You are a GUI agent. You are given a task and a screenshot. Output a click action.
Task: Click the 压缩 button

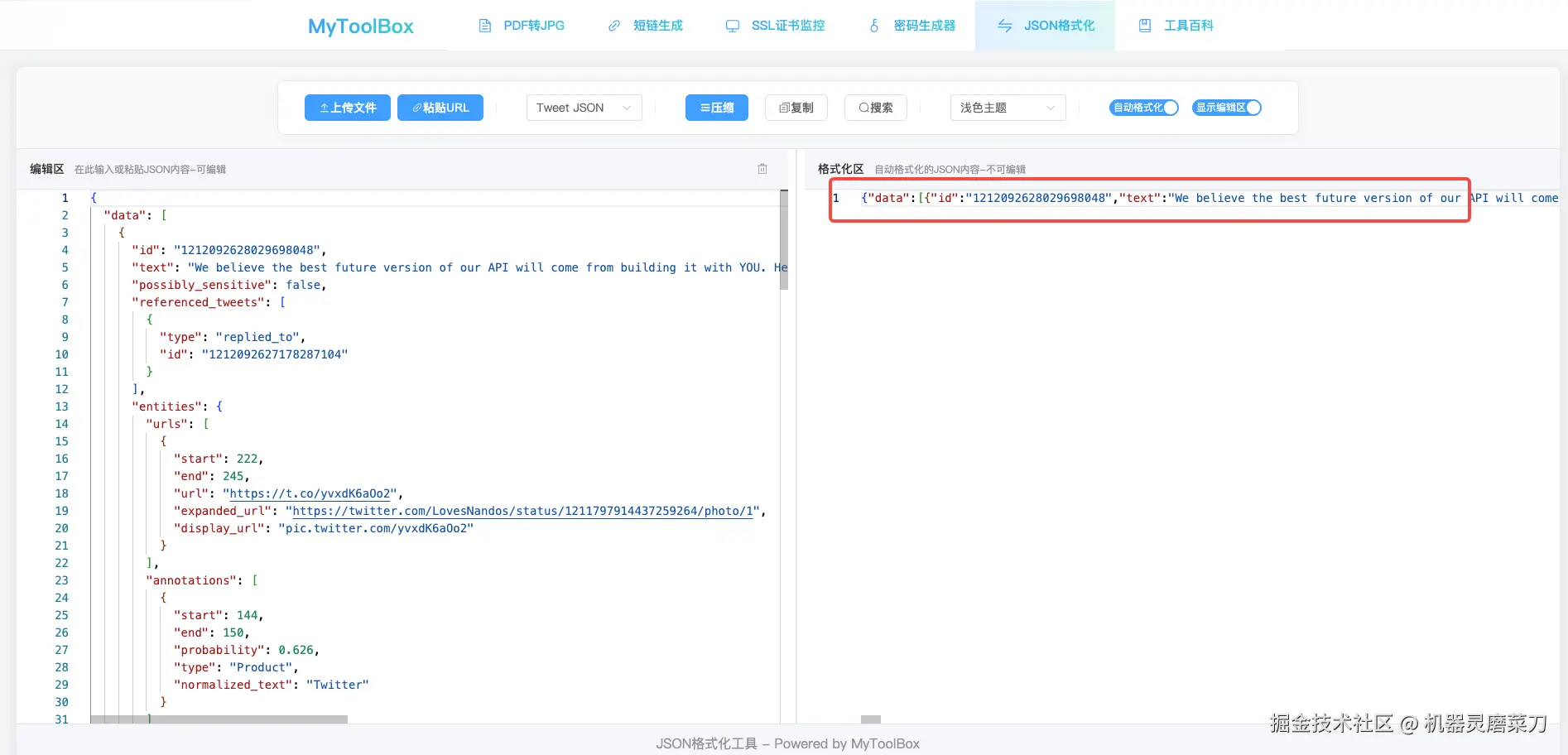click(x=717, y=108)
